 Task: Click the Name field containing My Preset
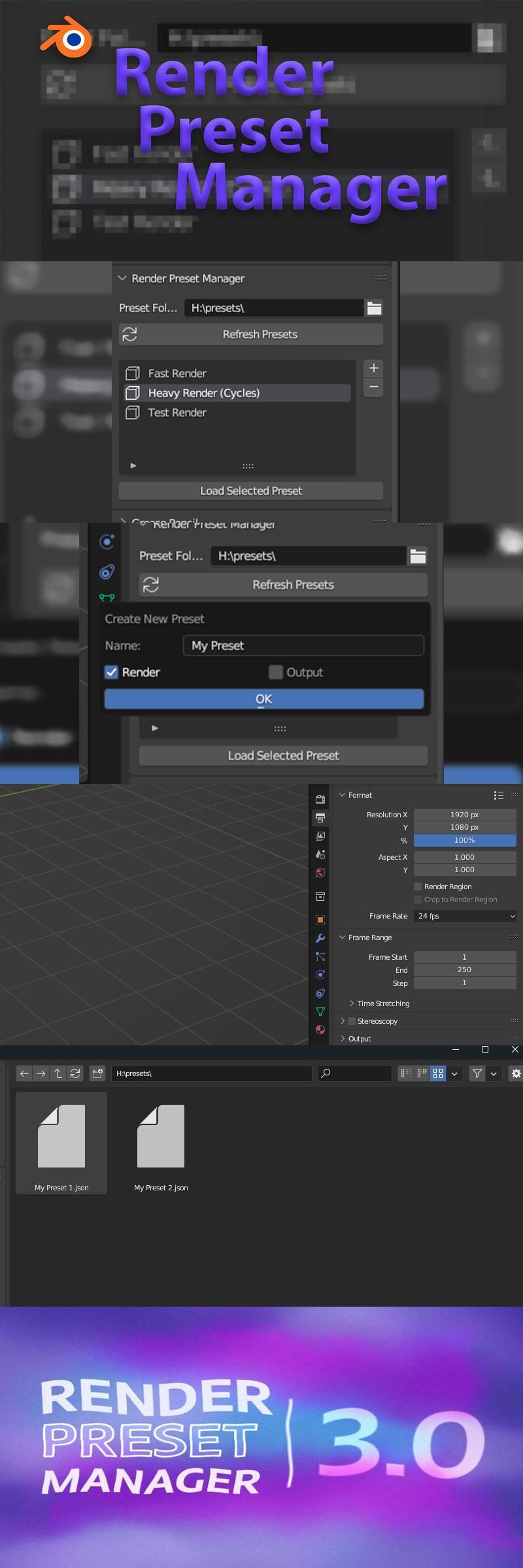click(x=303, y=645)
